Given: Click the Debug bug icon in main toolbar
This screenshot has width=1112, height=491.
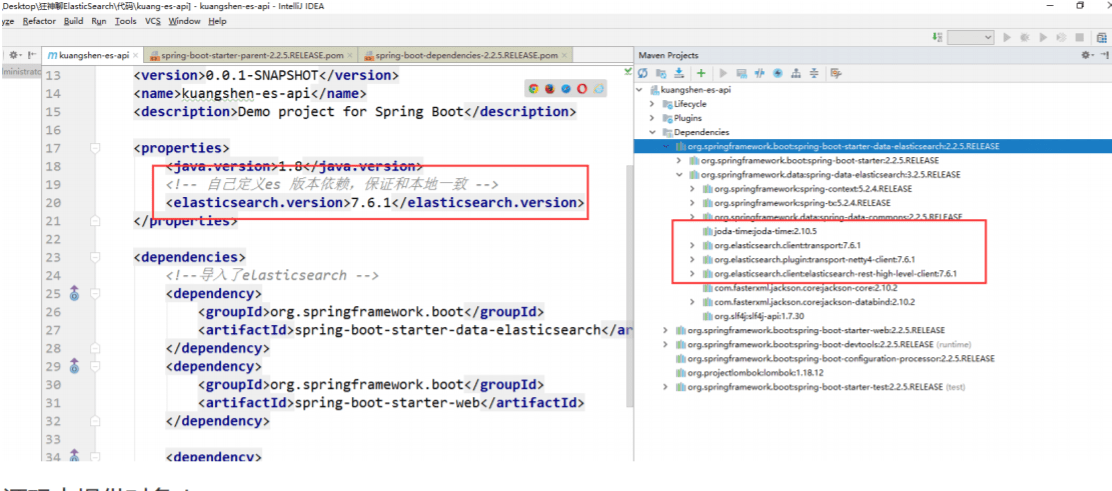Looking at the screenshot, I should [x=1025, y=37].
